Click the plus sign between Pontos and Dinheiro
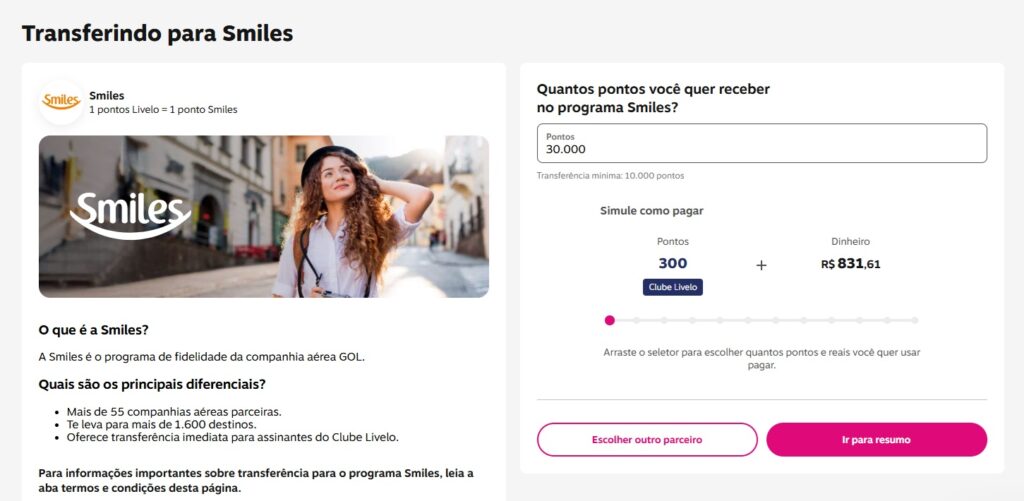Screen dimensions: 1024x501 761,265
